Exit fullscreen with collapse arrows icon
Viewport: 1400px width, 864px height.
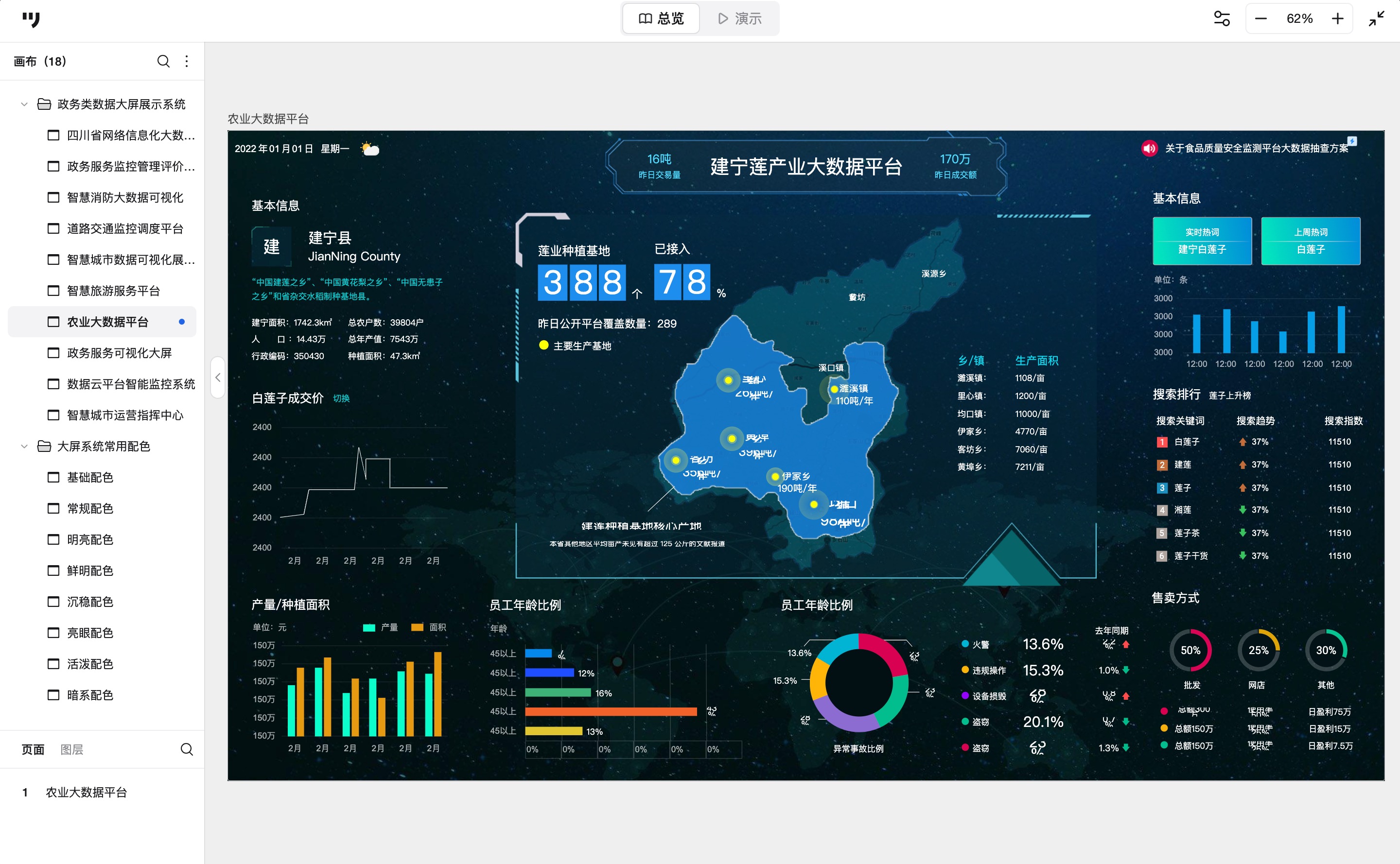(x=1377, y=19)
